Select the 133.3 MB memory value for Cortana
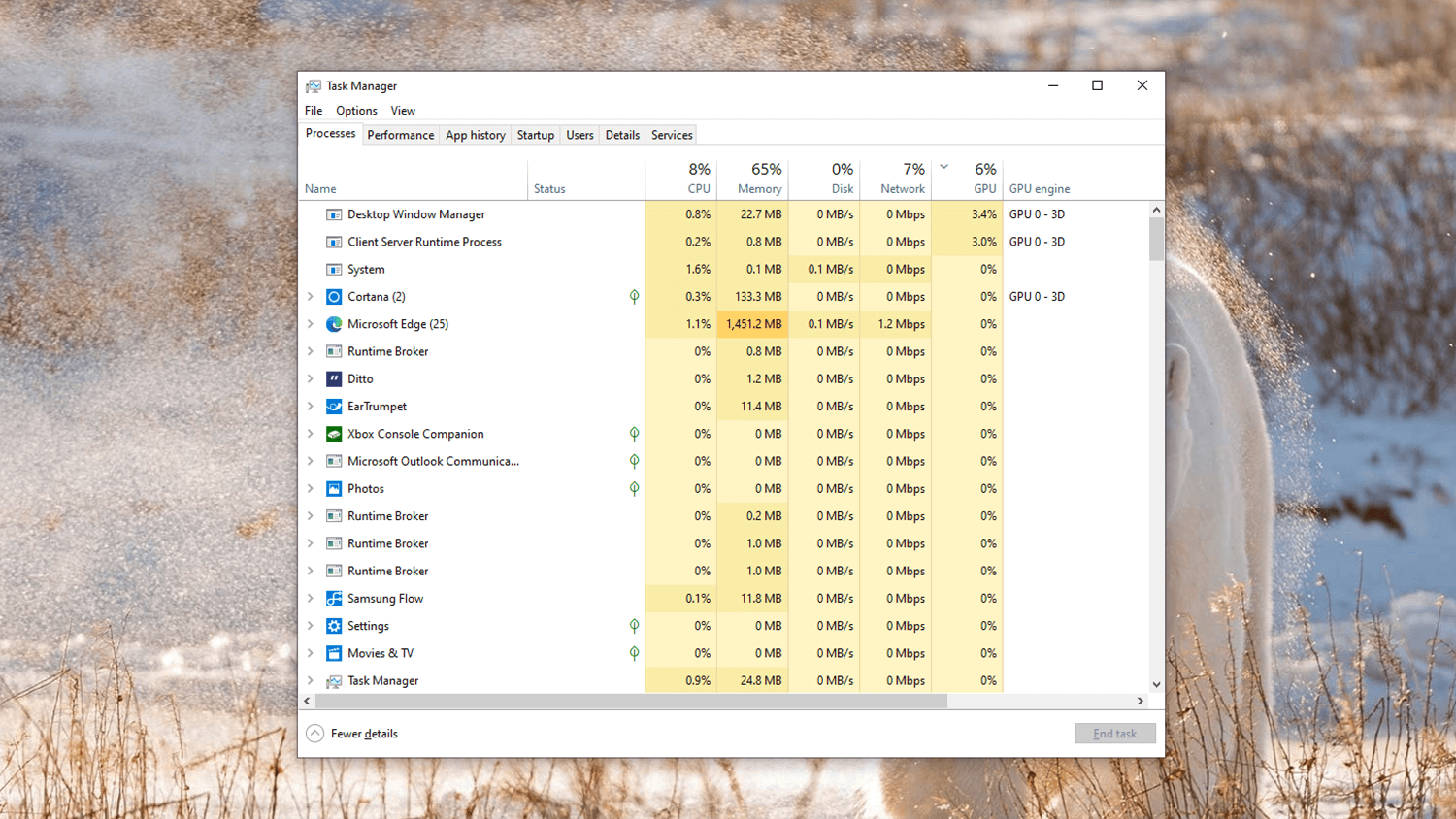The width and height of the screenshot is (1456, 819). tap(752, 297)
